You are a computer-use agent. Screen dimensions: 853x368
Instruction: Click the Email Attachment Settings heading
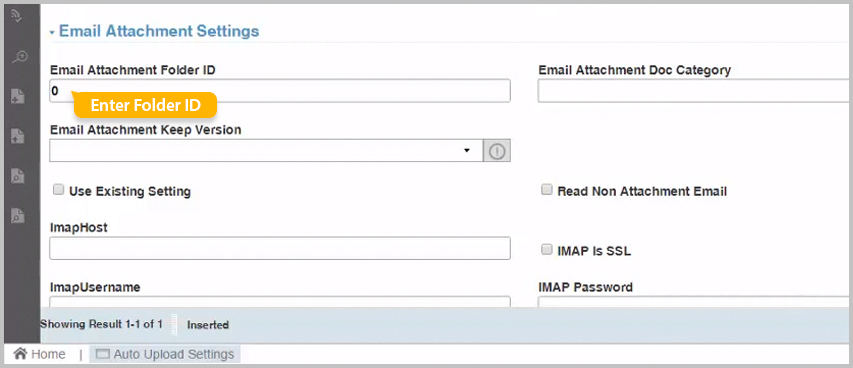tap(159, 31)
